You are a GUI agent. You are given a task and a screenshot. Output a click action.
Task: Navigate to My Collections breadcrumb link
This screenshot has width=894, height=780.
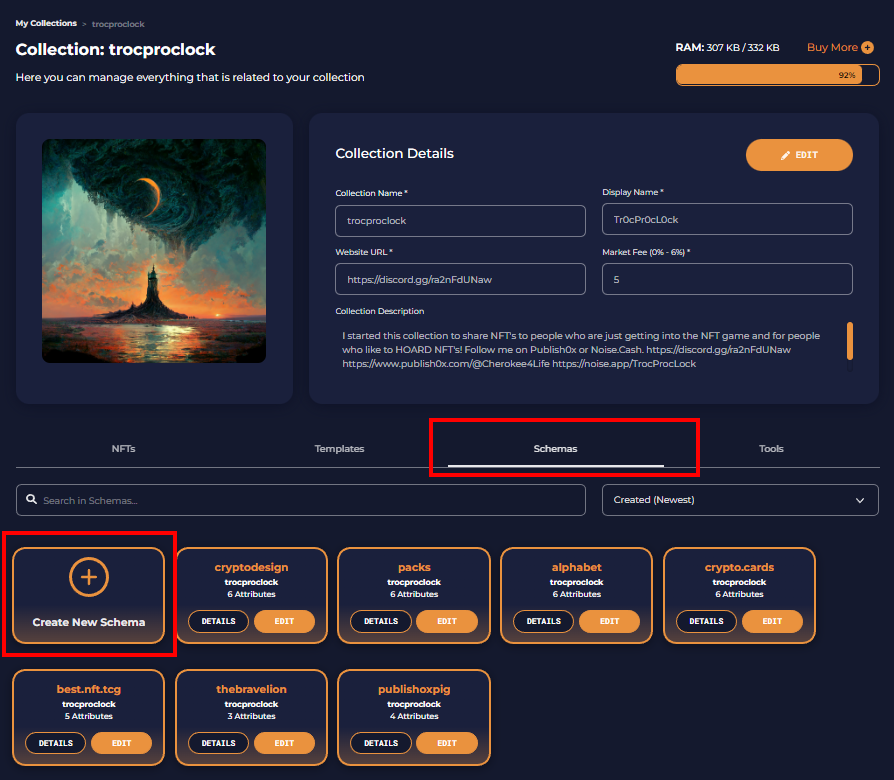(46, 23)
